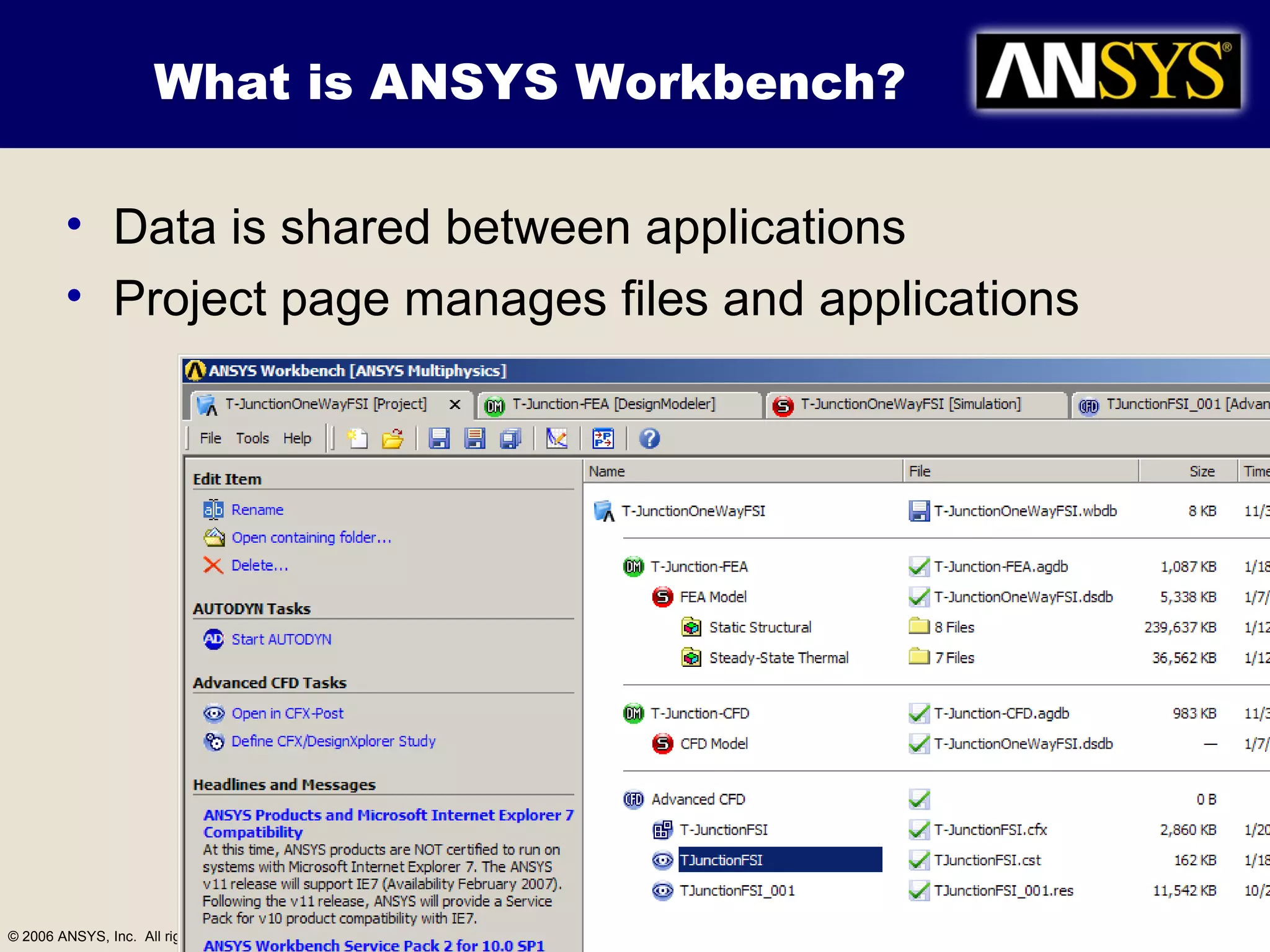Click T-Junction-FEA.agdb file entry

[1001, 566]
